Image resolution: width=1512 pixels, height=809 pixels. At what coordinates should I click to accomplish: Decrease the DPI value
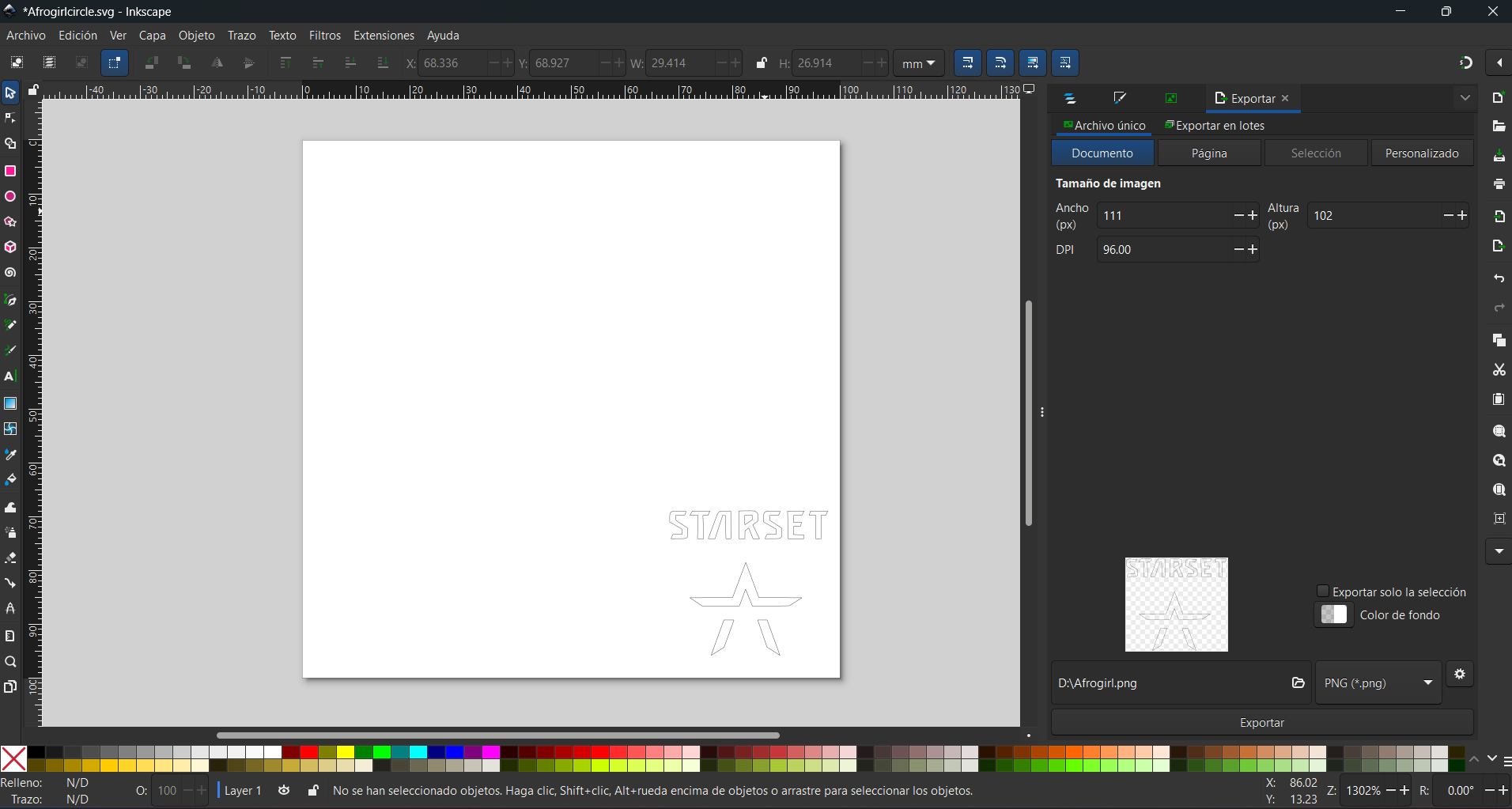tap(1239, 249)
